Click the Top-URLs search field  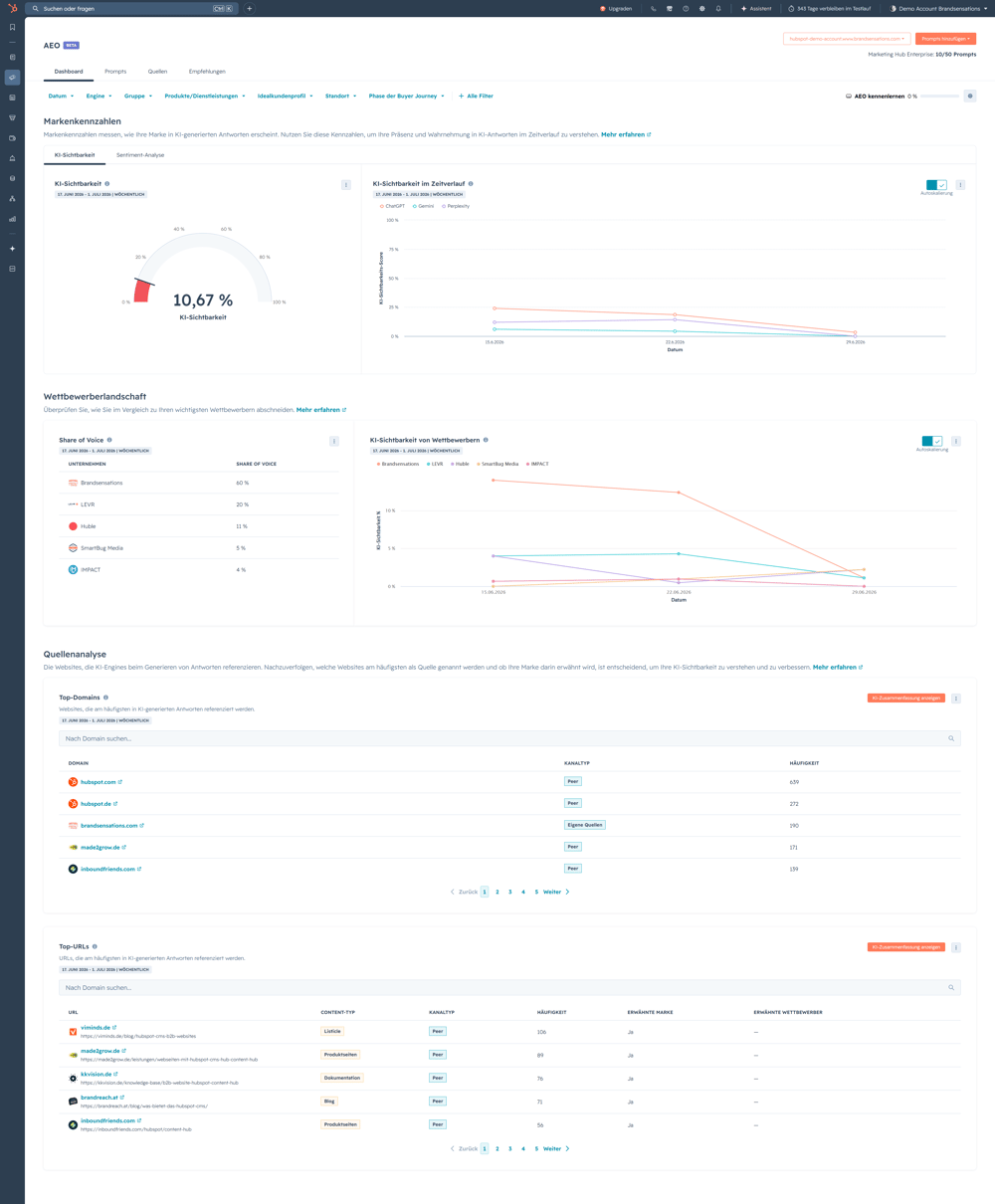pos(509,988)
